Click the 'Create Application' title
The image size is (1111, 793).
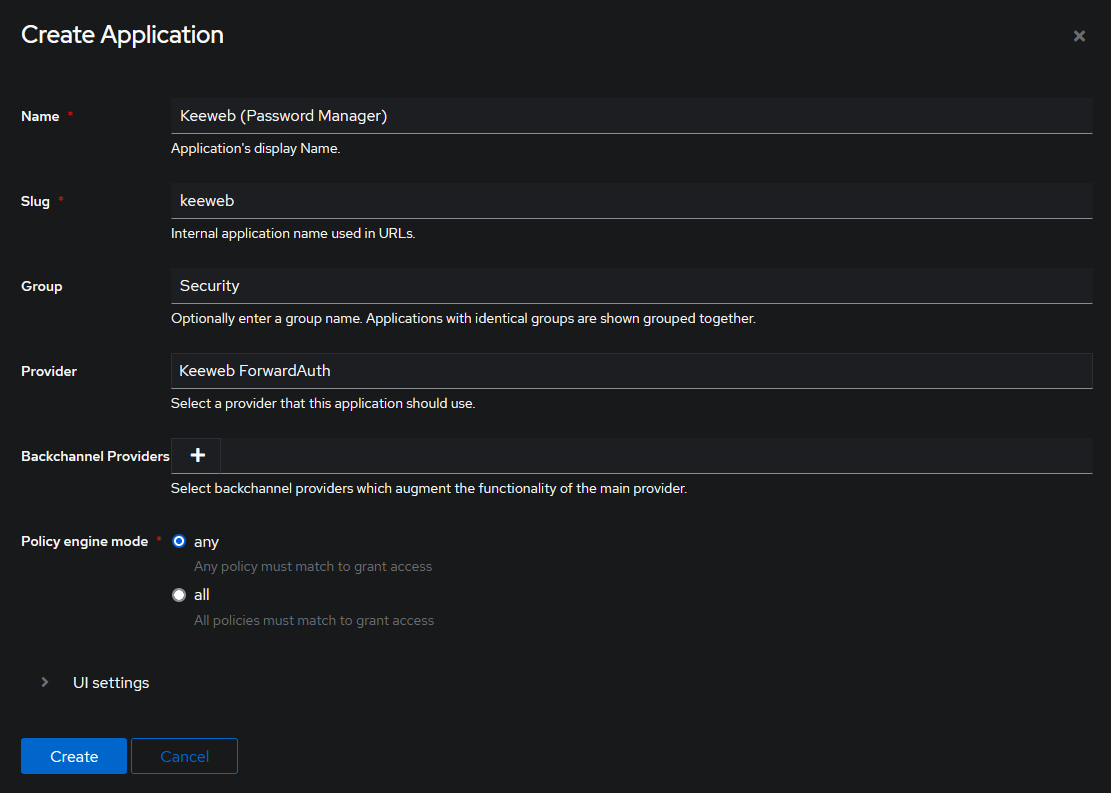point(122,35)
